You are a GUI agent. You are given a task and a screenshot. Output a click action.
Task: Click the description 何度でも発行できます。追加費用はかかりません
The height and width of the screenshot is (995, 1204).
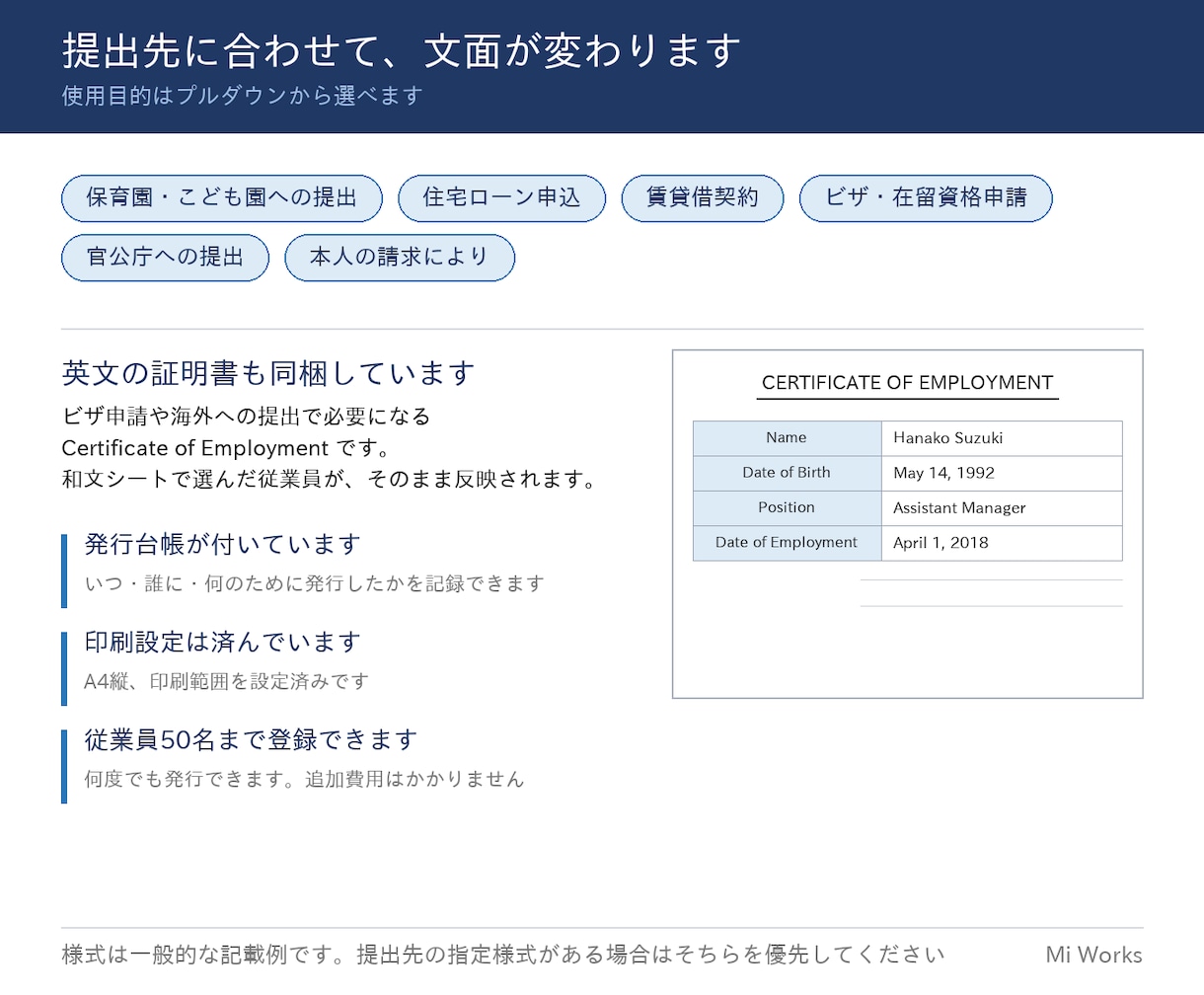tap(304, 779)
